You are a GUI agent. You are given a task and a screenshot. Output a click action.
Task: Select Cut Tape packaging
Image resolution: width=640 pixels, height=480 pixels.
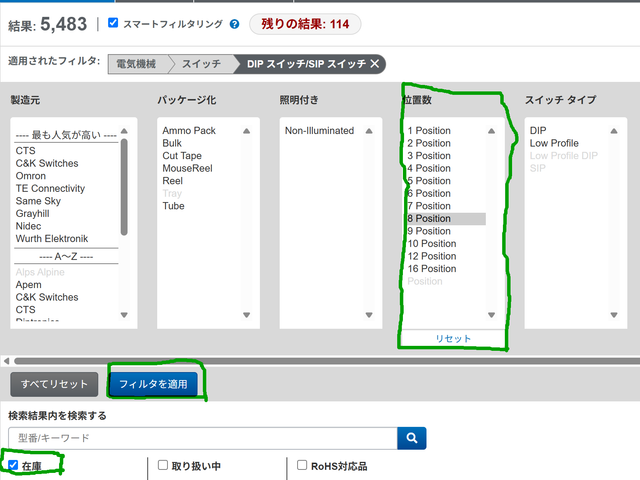coord(182,156)
